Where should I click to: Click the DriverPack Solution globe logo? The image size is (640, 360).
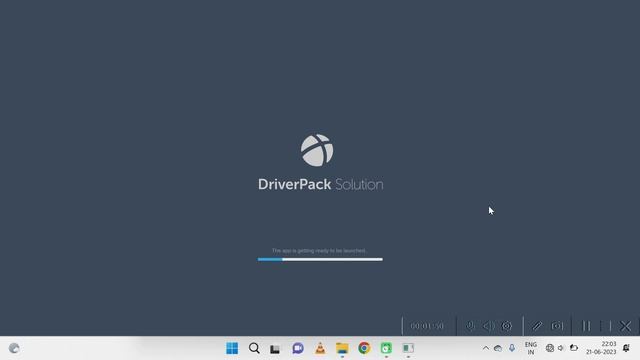pos(317,150)
